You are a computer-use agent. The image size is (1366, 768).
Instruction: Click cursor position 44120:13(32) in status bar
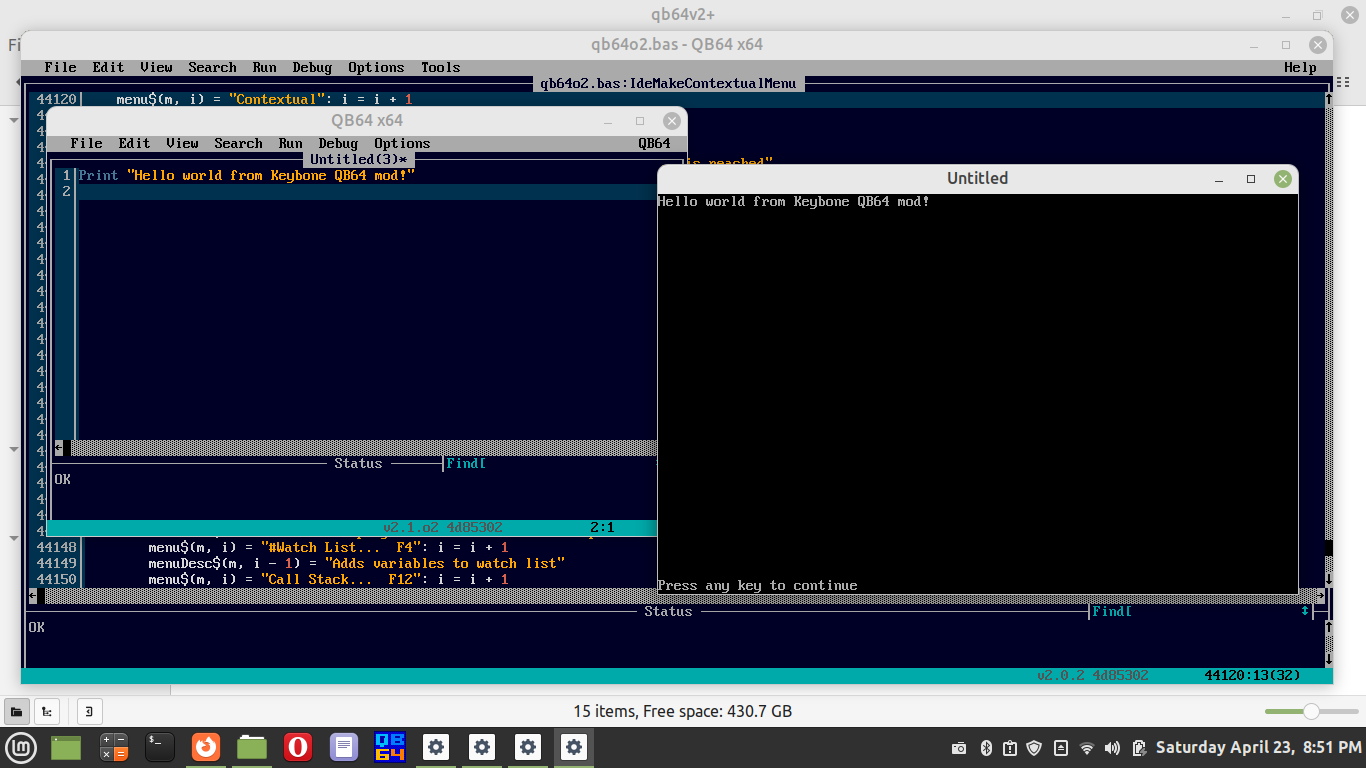[x=1253, y=675]
